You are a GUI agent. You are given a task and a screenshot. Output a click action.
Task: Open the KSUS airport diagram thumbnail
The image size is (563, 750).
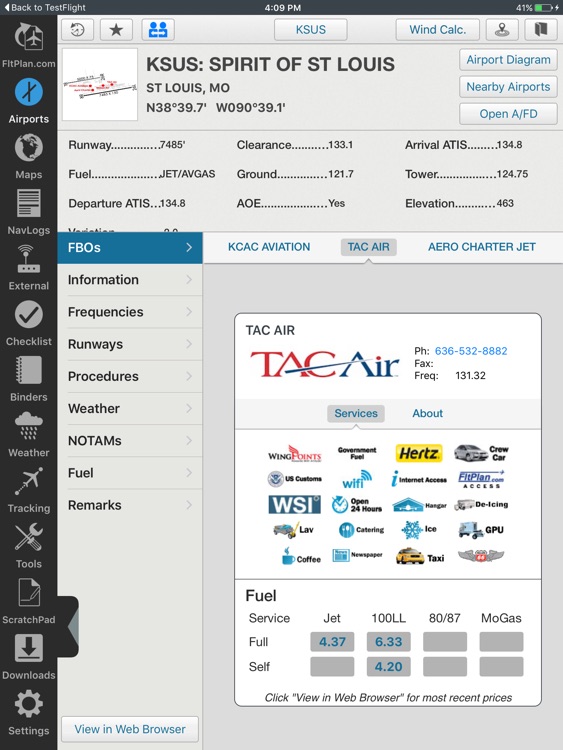(100, 84)
